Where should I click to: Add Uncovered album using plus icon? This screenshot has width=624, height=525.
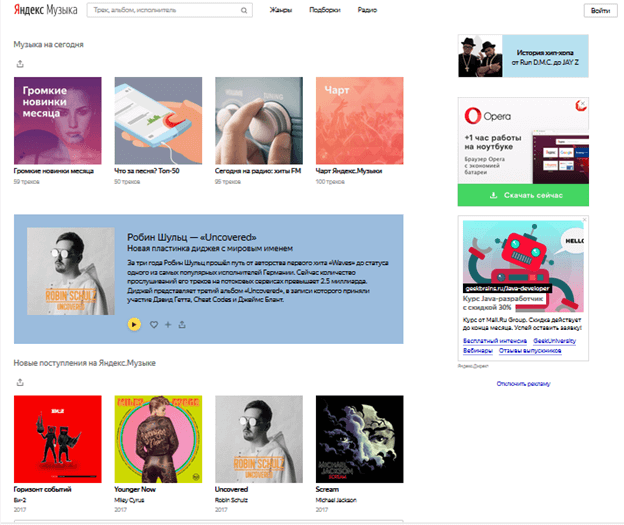pyautogui.click(x=168, y=325)
